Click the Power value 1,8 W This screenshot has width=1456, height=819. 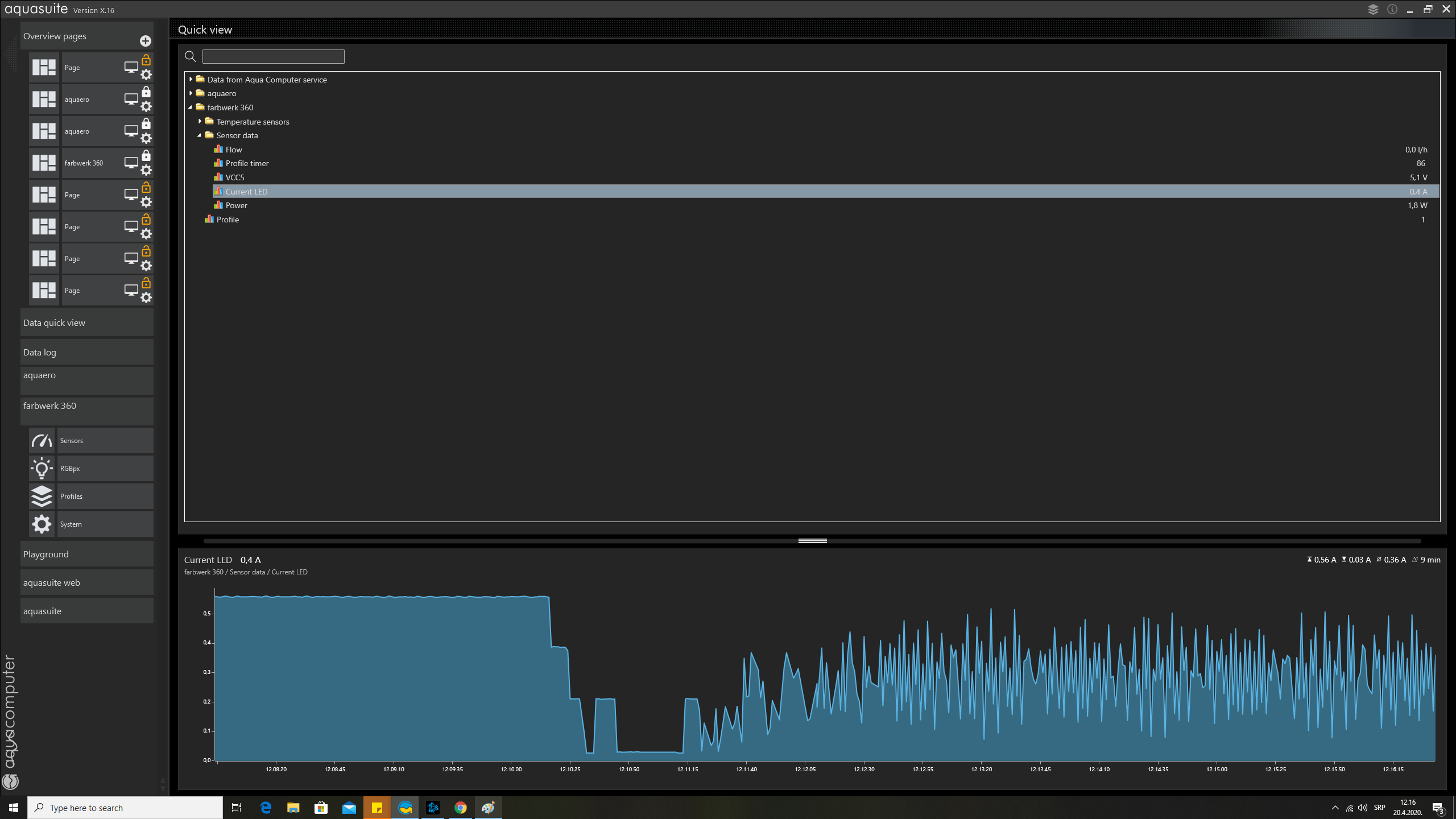tap(1418, 205)
